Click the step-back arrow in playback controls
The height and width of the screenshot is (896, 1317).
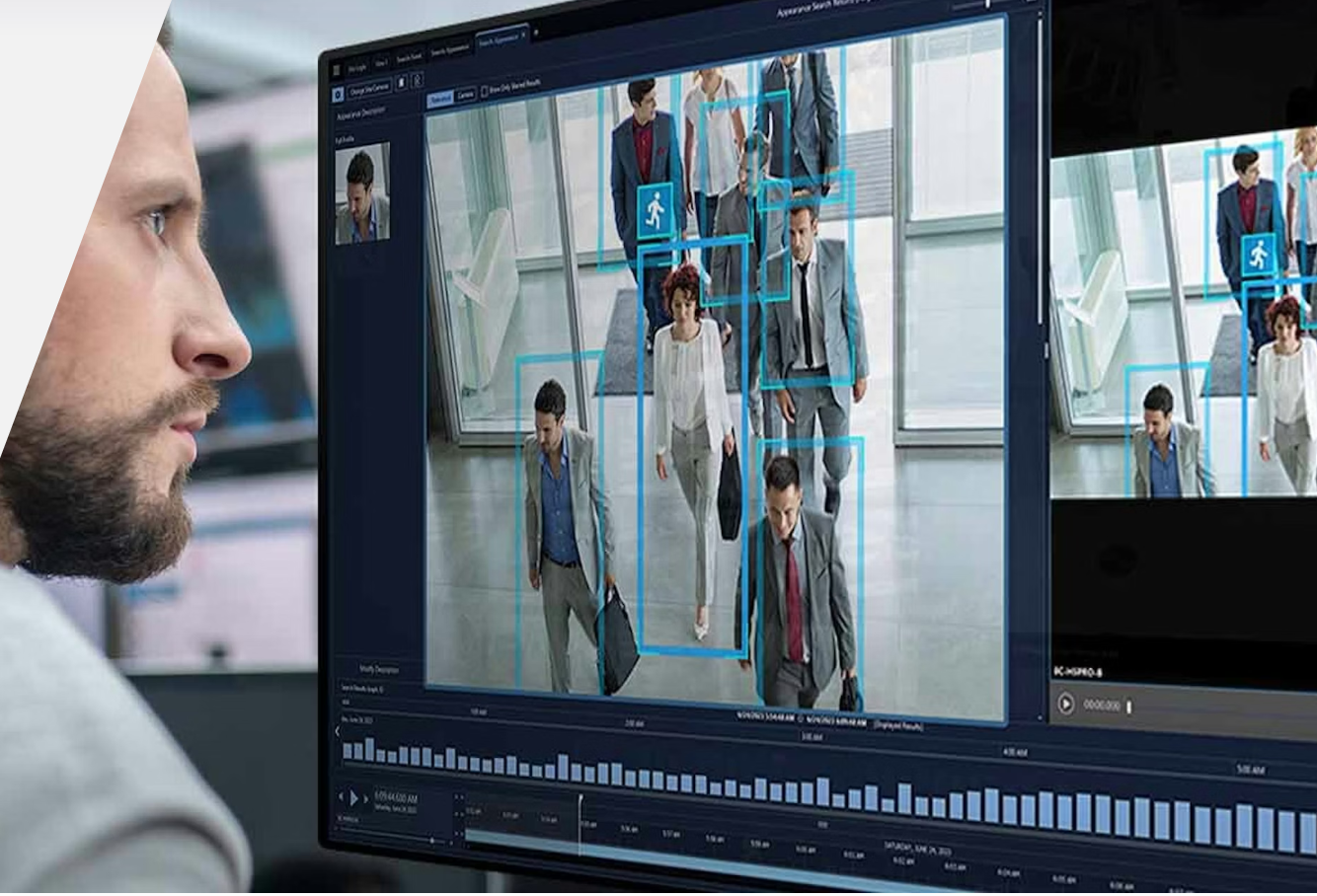(x=341, y=796)
